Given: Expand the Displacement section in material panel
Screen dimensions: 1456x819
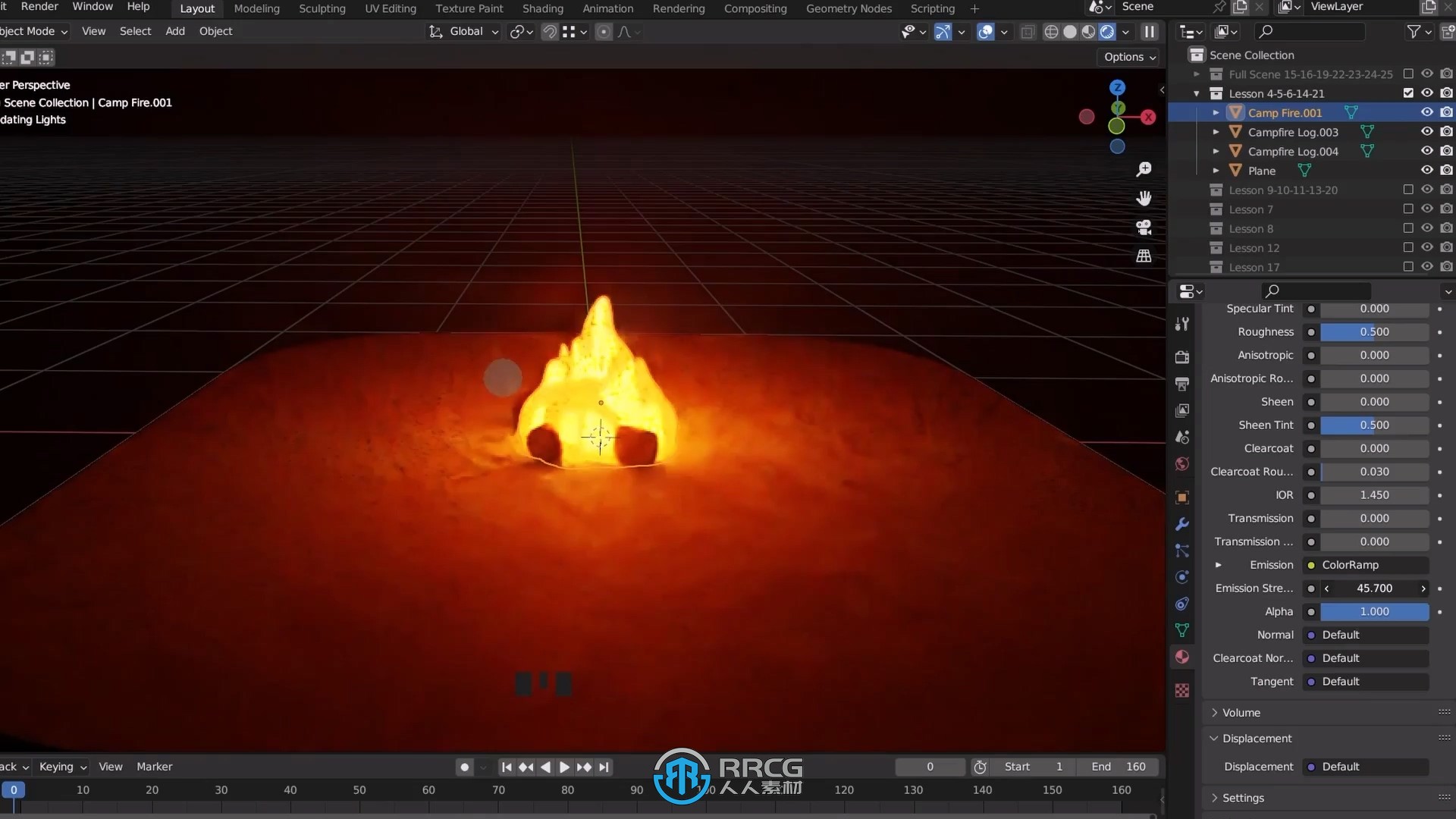Looking at the screenshot, I should (1215, 738).
